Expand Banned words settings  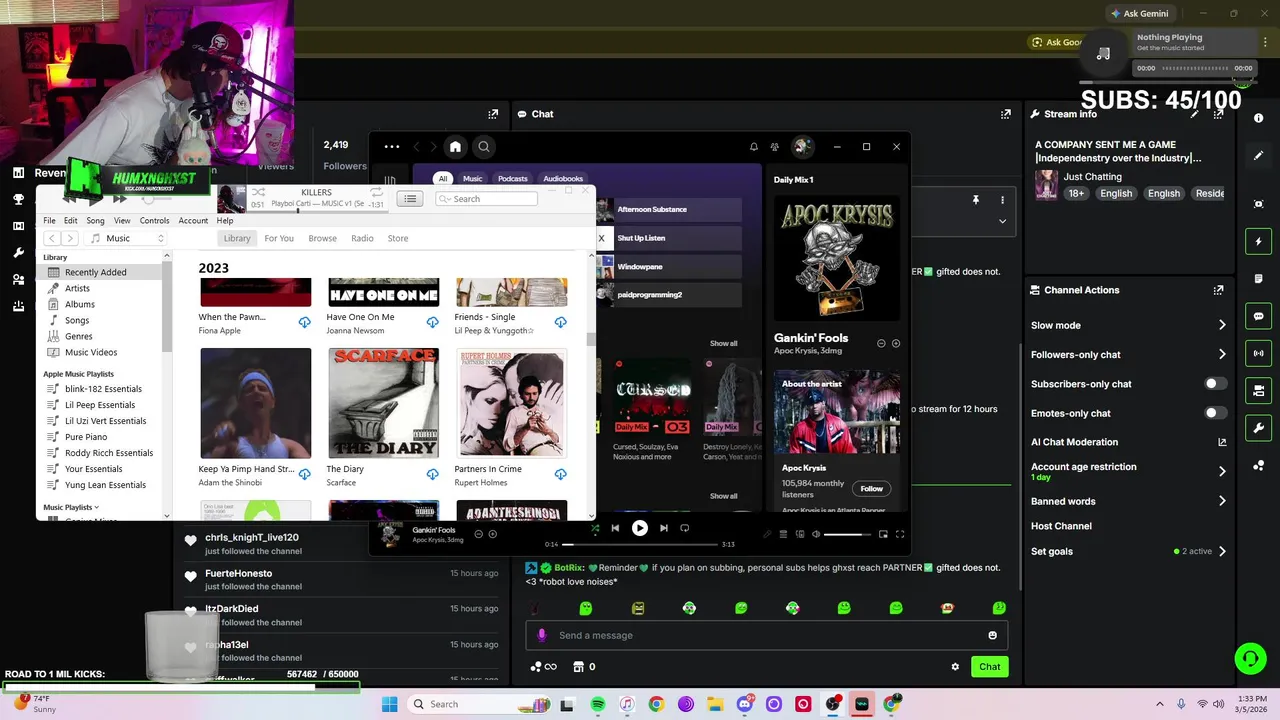pos(1222,501)
